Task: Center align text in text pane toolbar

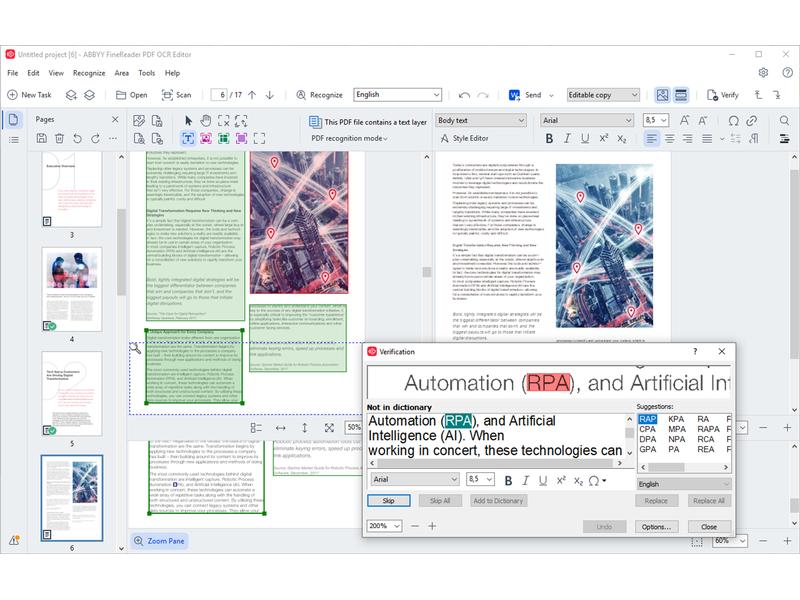Action: [x=670, y=138]
